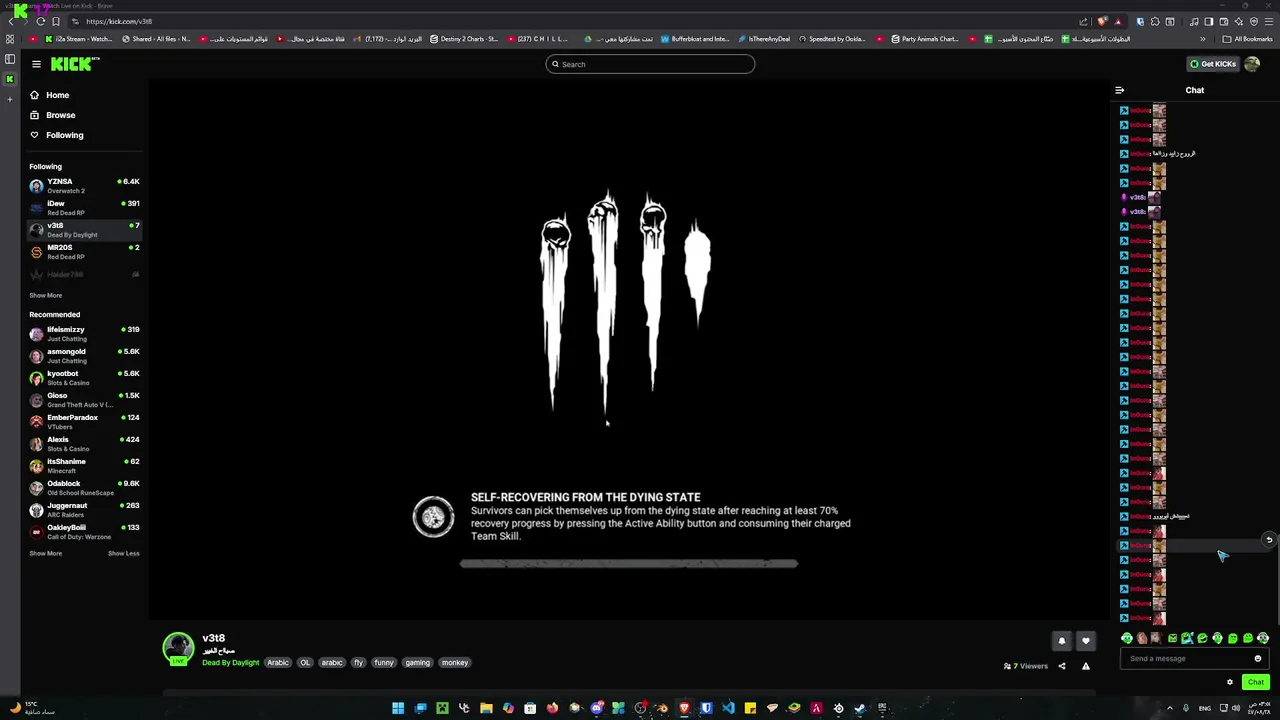Open EmberParadox recommended channel
This screenshot has height=720, width=1280.
point(85,422)
